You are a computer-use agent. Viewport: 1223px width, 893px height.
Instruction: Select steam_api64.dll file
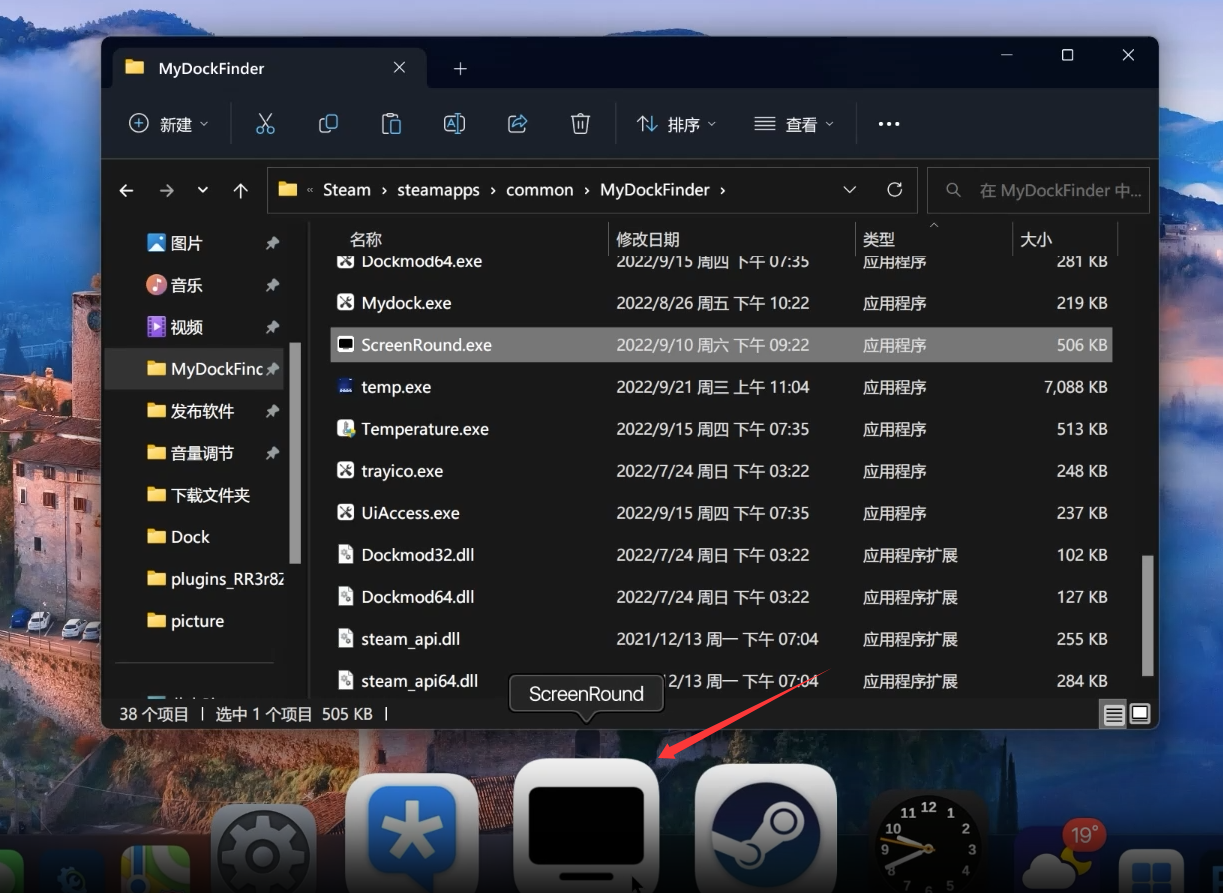[x=420, y=681]
